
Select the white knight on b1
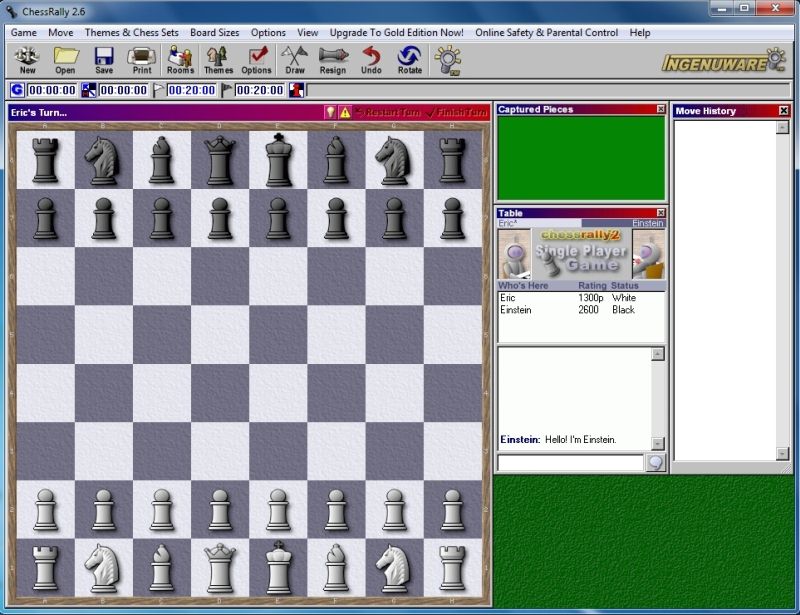click(104, 568)
